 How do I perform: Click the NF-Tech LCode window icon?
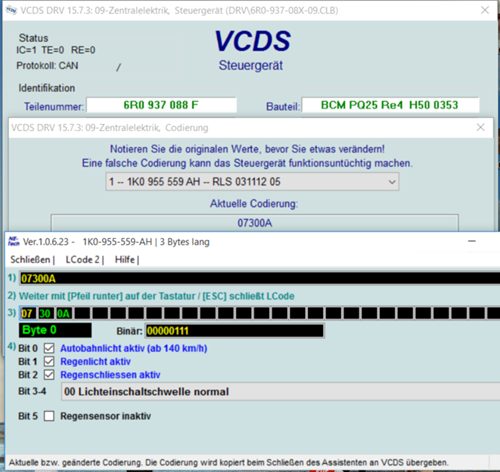click(14, 241)
